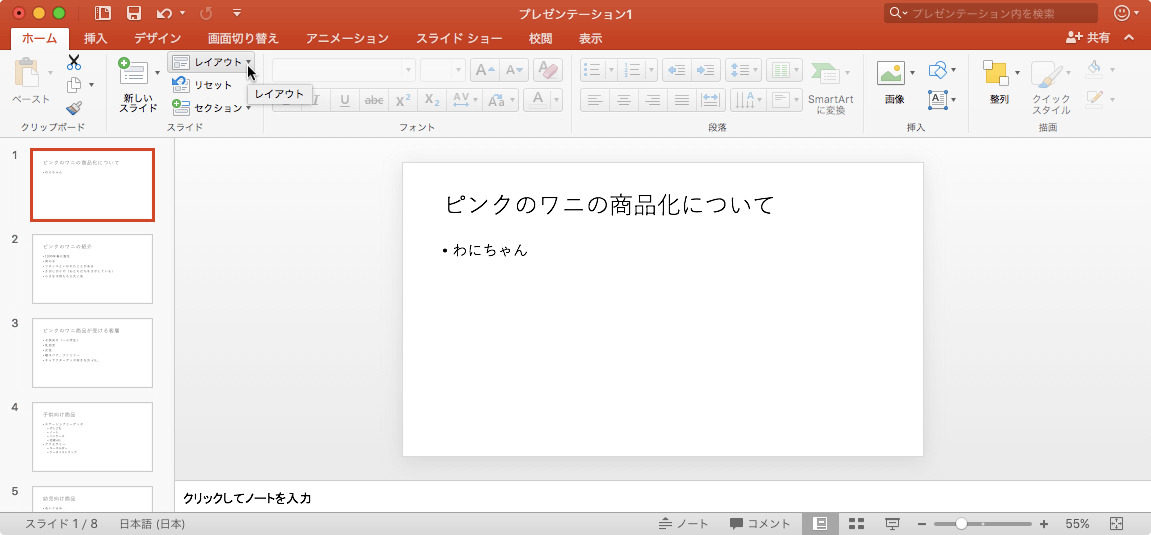The height and width of the screenshot is (535, 1151).
Task: Click the 共有 share button
Action: tap(1088, 37)
